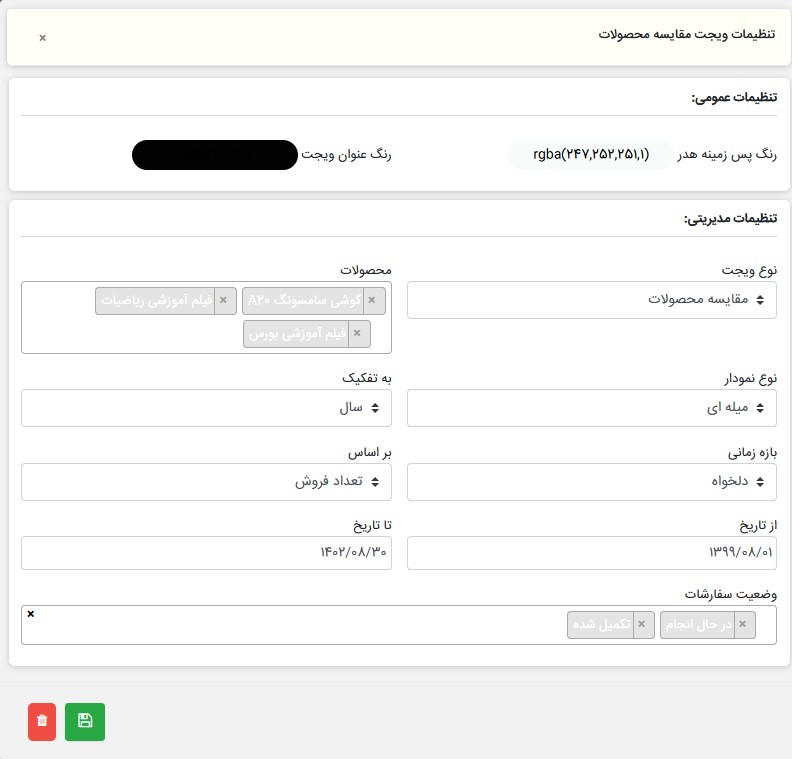This screenshot has height=759, width=792.
Task: Click the header background rgba color field
Action: pos(590,155)
